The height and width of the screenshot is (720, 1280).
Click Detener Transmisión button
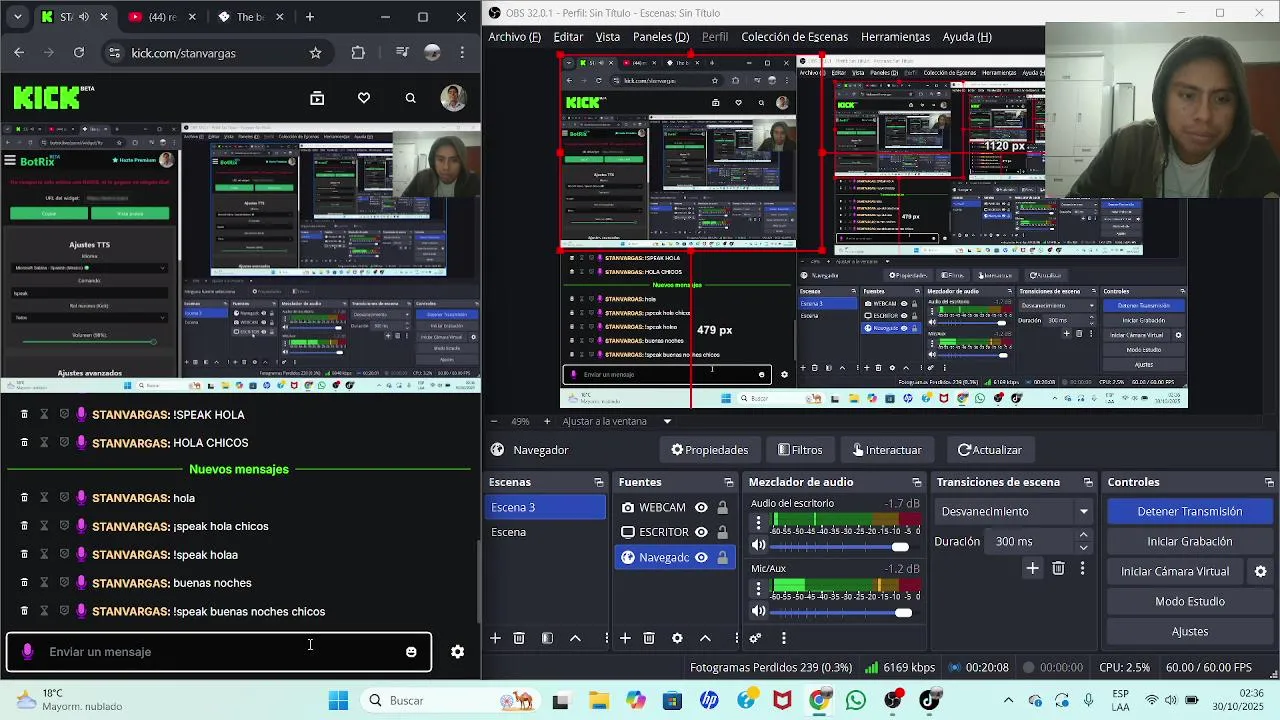(1189, 511)
